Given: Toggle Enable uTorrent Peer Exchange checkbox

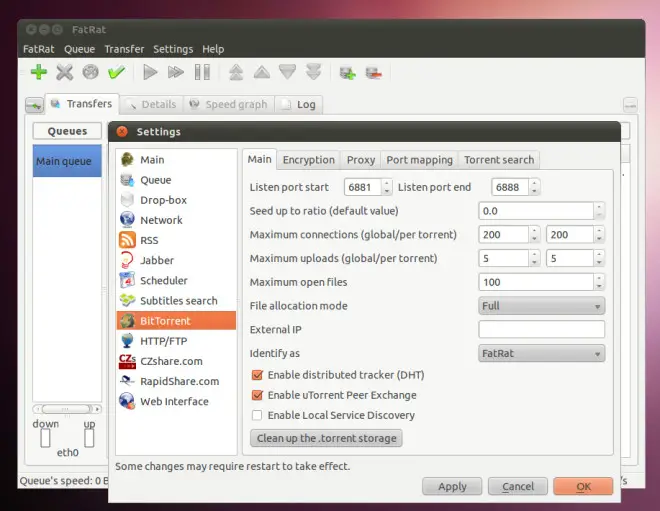Looking at the screenshot, I should point(257,395).
